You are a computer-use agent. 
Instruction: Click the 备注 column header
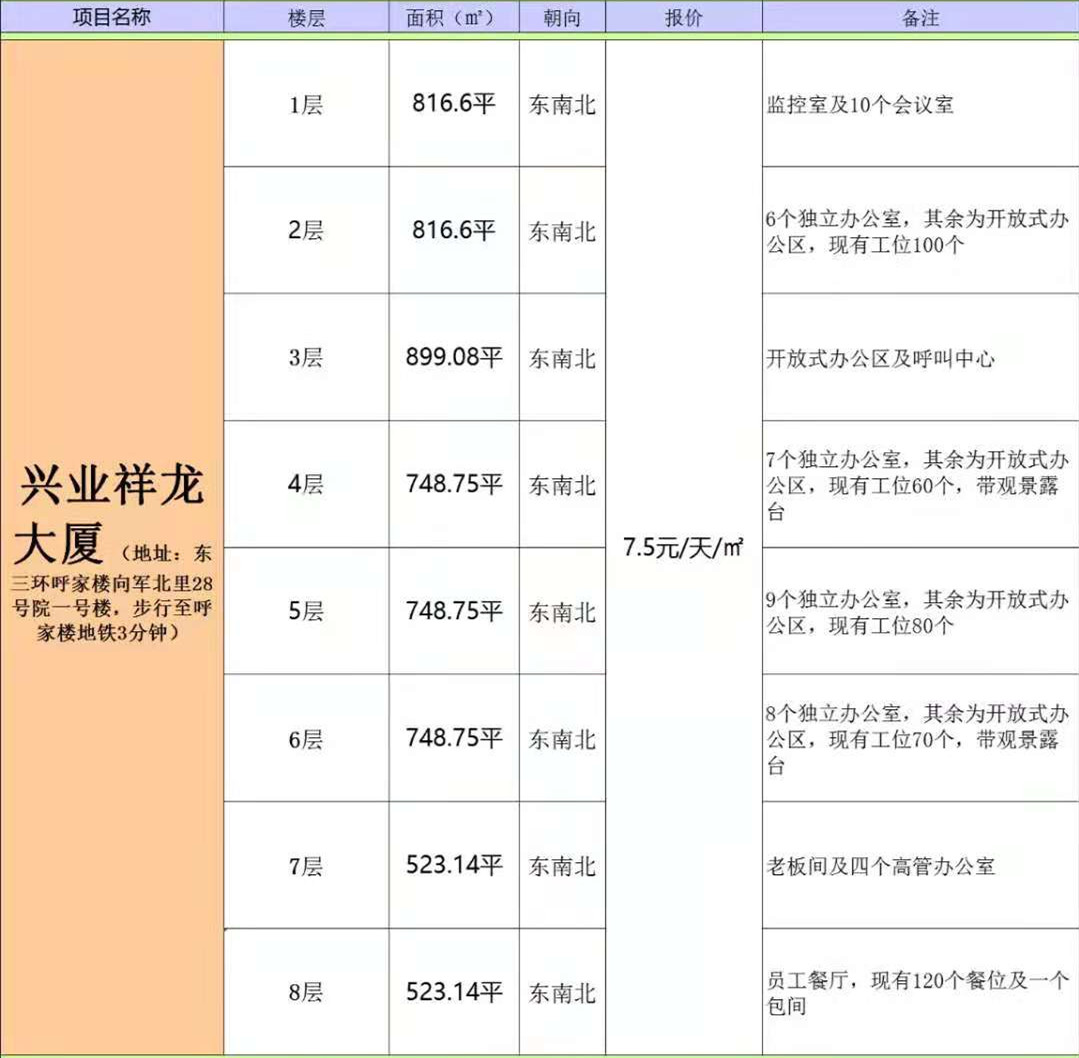pos(921,17)
